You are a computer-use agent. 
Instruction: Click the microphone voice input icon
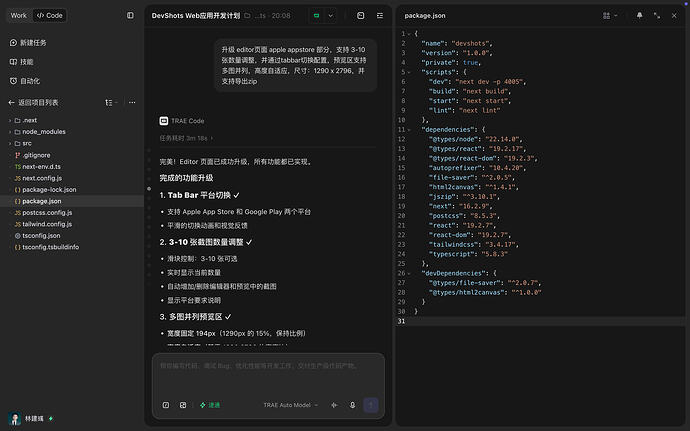pyautogui.click(x=352, y=405)
